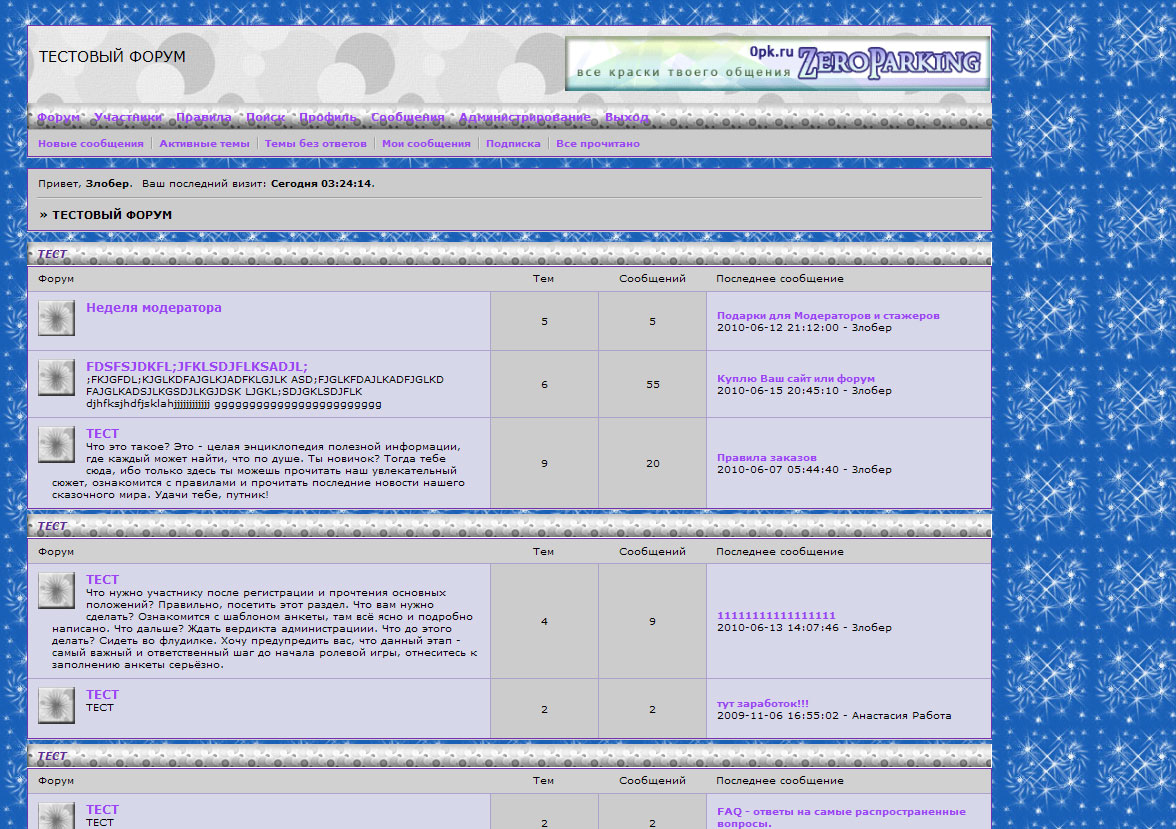The height and width of the screenshot is (829, 1176).
Task: Open Активные темы list
Action: point(204,144)
